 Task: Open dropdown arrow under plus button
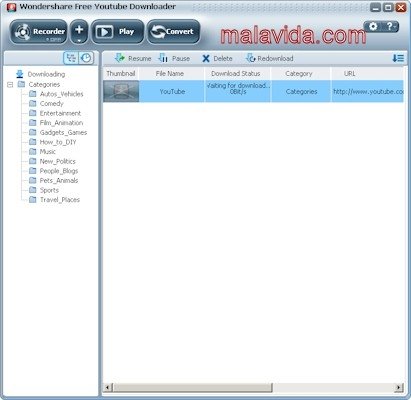pyautogui.click(x=79, y=41)
